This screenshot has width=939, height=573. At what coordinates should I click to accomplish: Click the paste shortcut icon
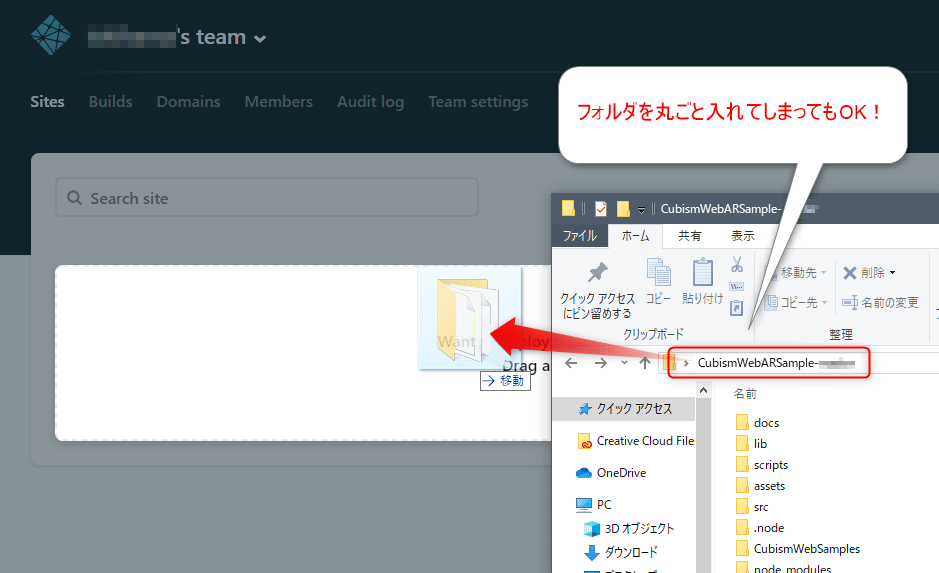(x=737, y=308)
